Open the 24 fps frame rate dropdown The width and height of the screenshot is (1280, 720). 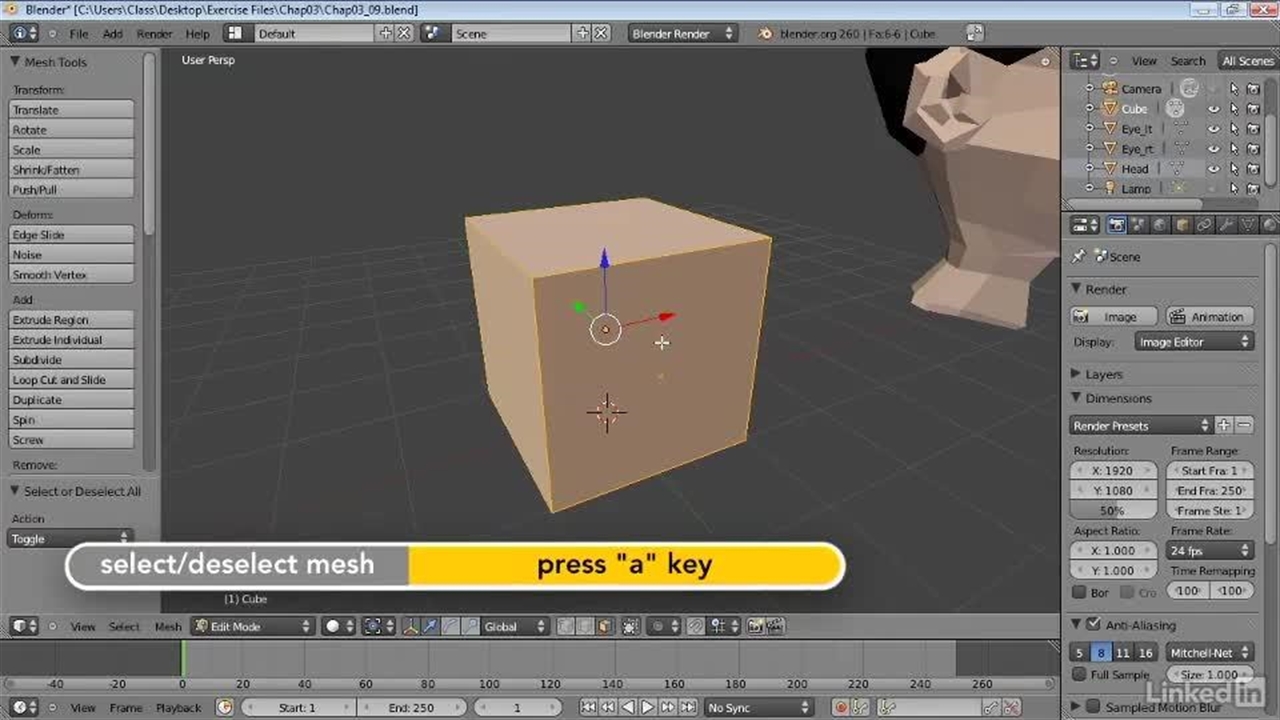click(x=1210, y=551)
